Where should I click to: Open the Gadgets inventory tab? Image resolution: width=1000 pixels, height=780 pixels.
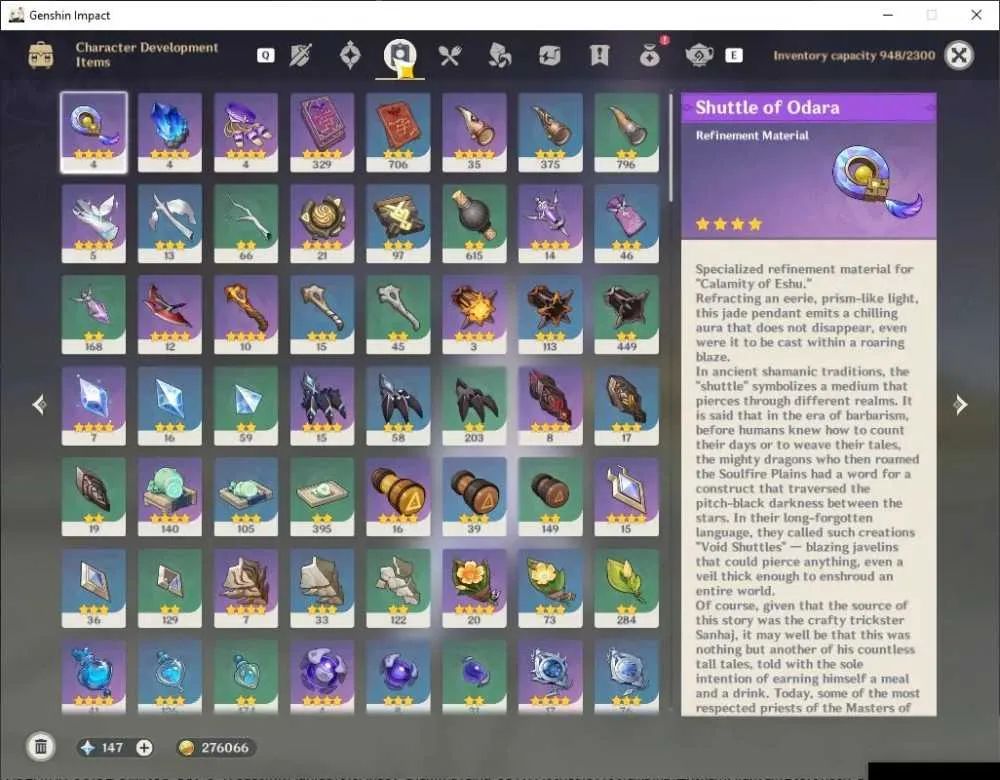pos(549,55)
